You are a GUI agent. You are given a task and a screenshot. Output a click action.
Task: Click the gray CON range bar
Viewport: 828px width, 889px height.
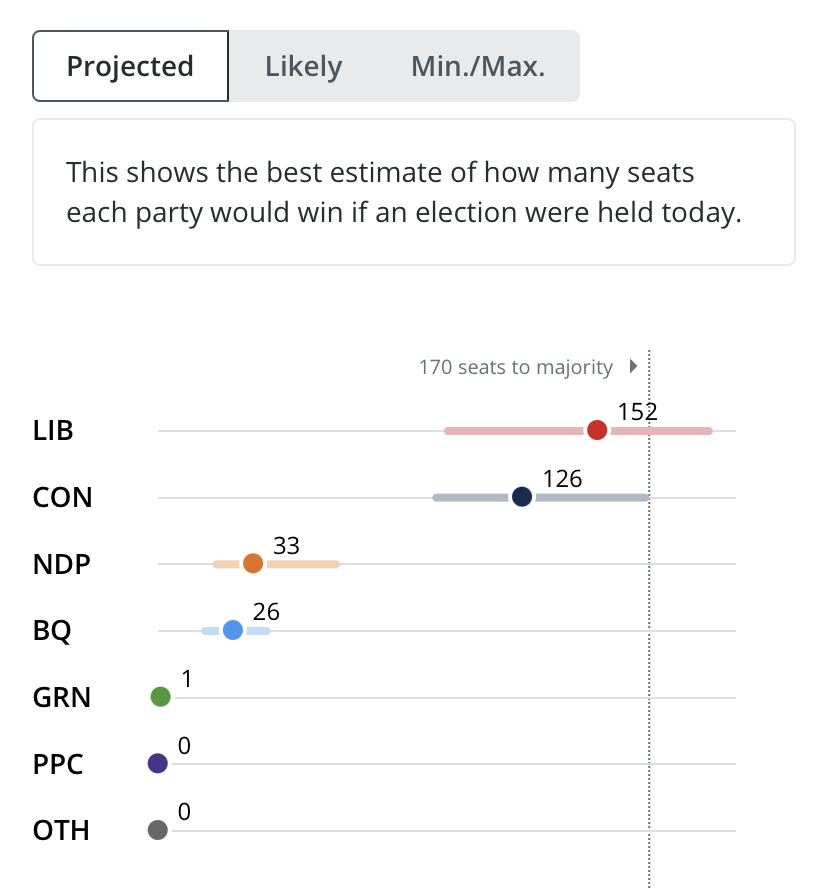point(541,498)
